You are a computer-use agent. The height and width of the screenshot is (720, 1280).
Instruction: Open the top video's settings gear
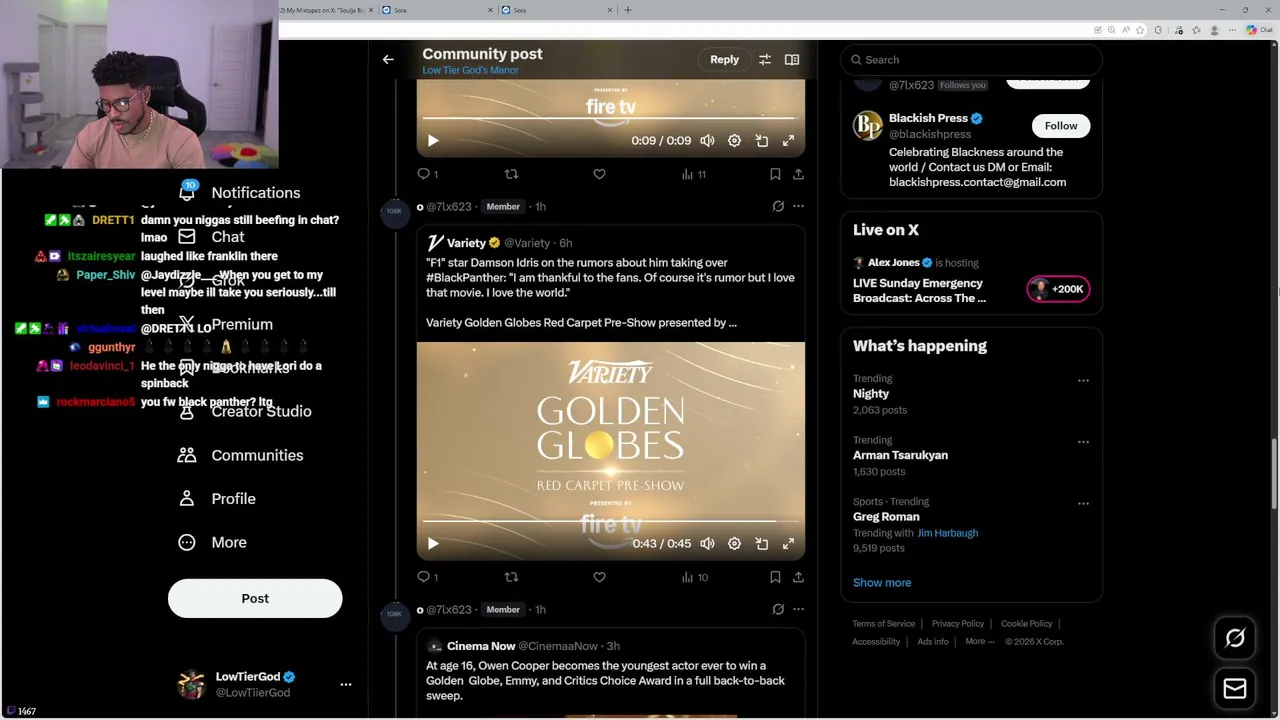[x=734, y=141]
